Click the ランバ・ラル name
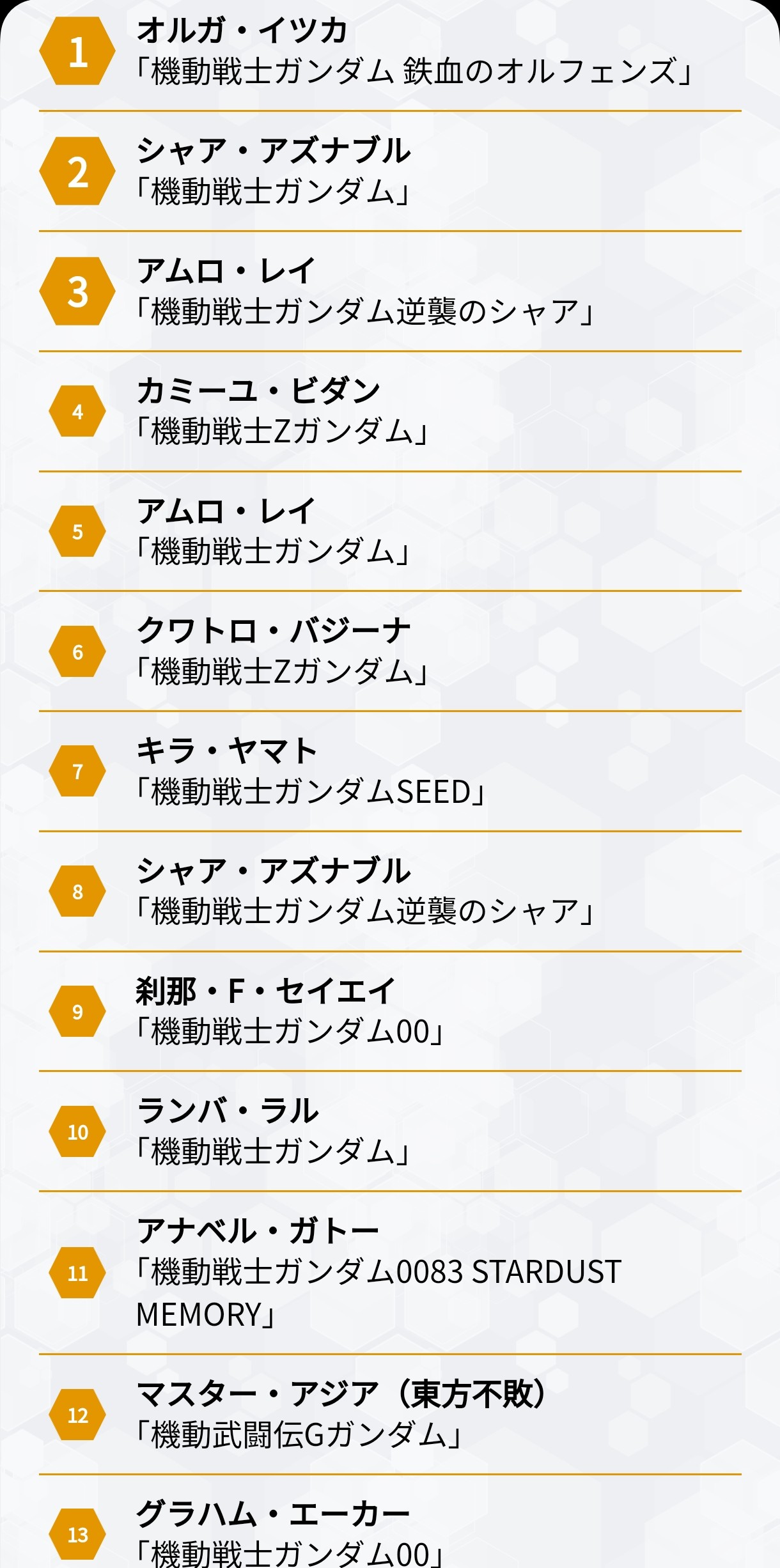Image resolution: width=780 pixels, height=1568 pixels. coord(228,1111)
